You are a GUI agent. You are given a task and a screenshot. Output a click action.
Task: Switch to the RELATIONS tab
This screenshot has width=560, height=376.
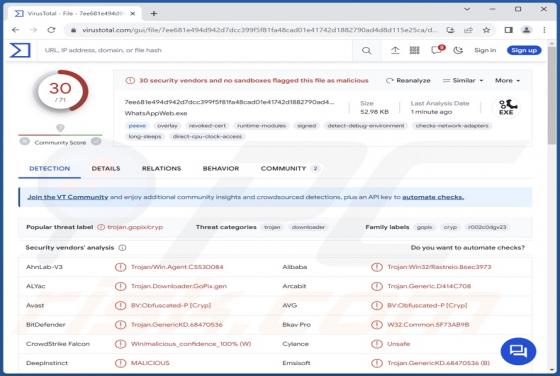[x=161, y=169]
